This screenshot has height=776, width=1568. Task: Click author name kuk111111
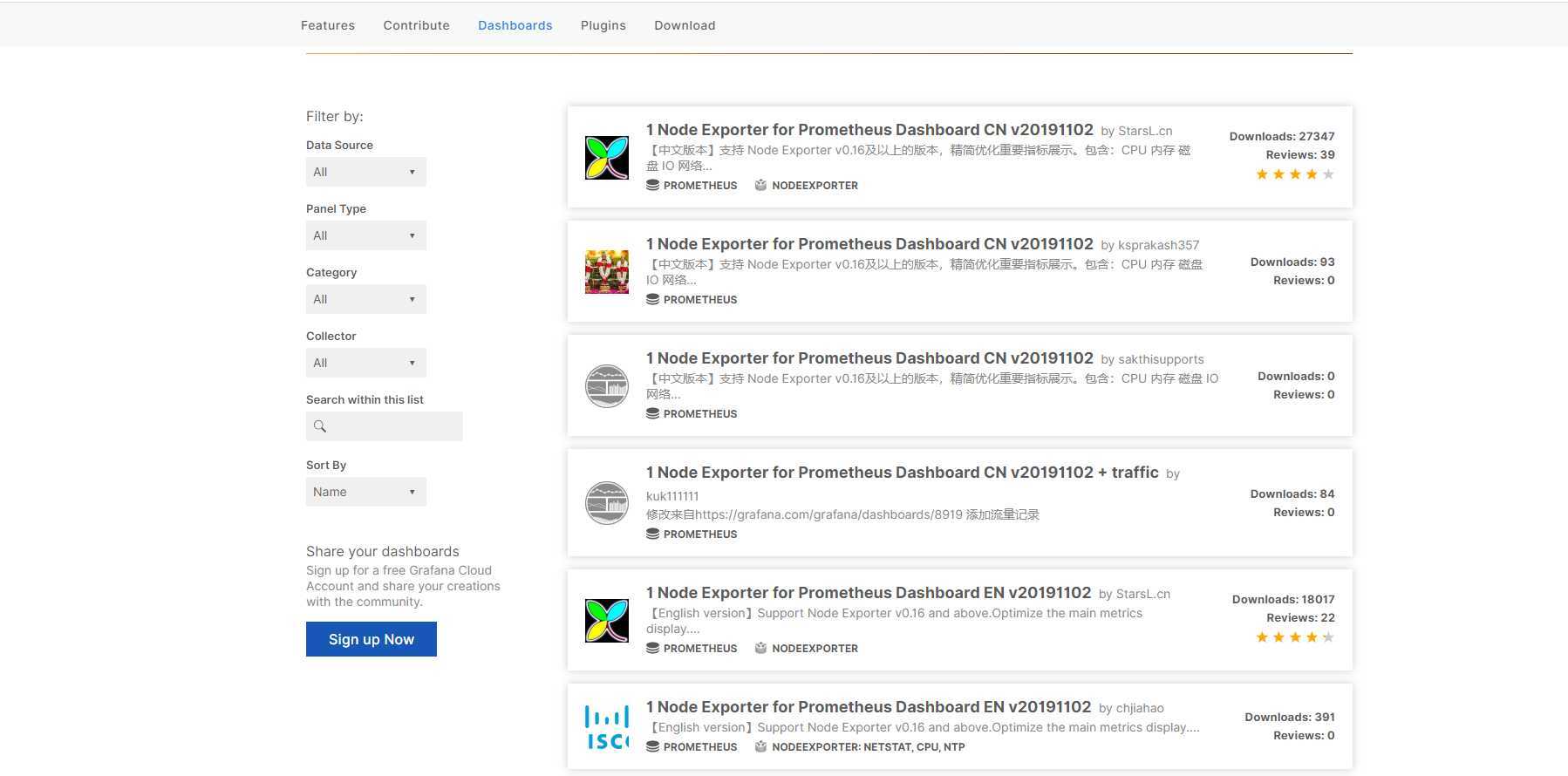click(x=672, y=496)
